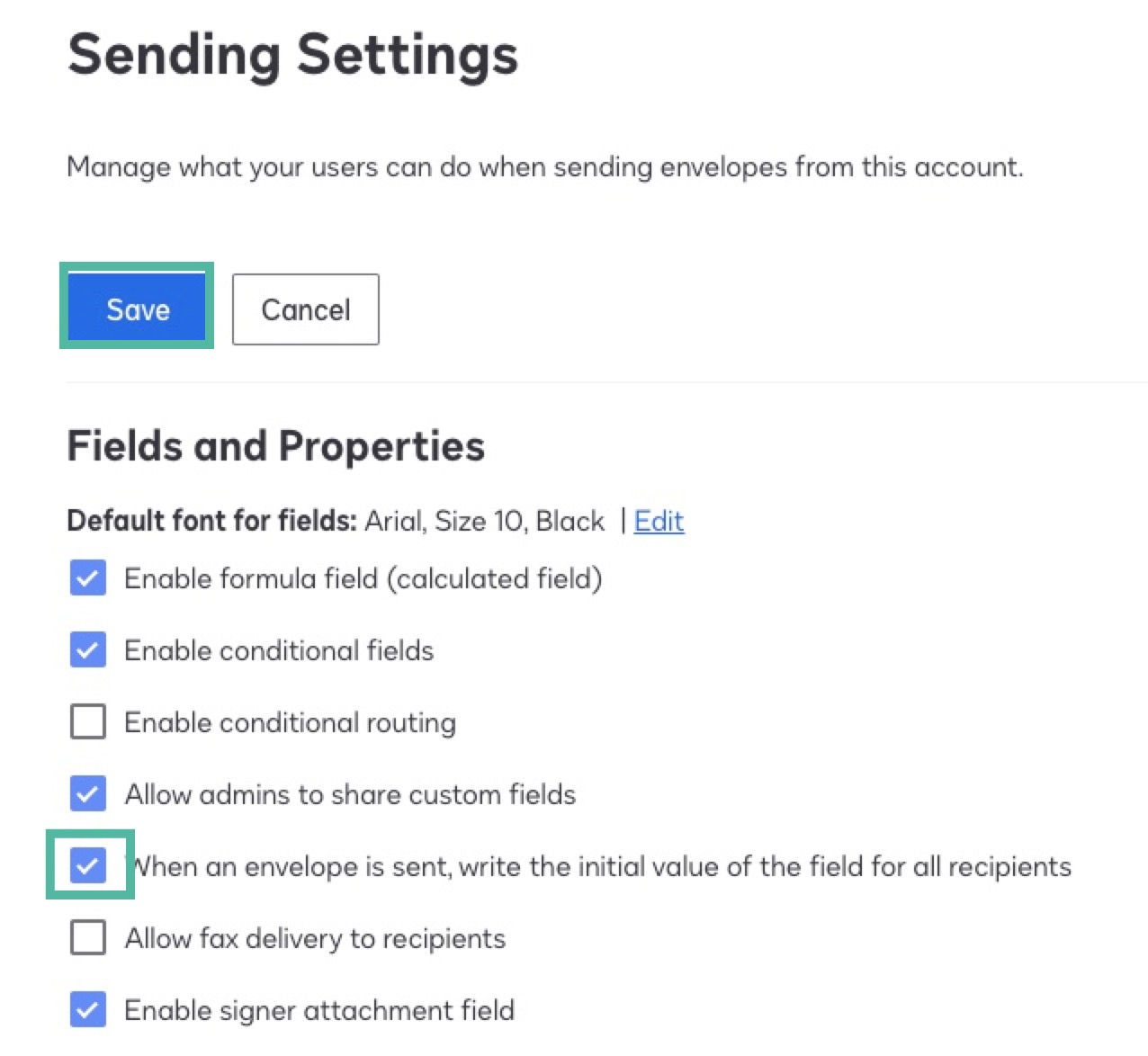The width and height of the screenshot is (1148, 1056).
Task: Click the 'Enable conditional fields' label text
Action: (279, 650)
